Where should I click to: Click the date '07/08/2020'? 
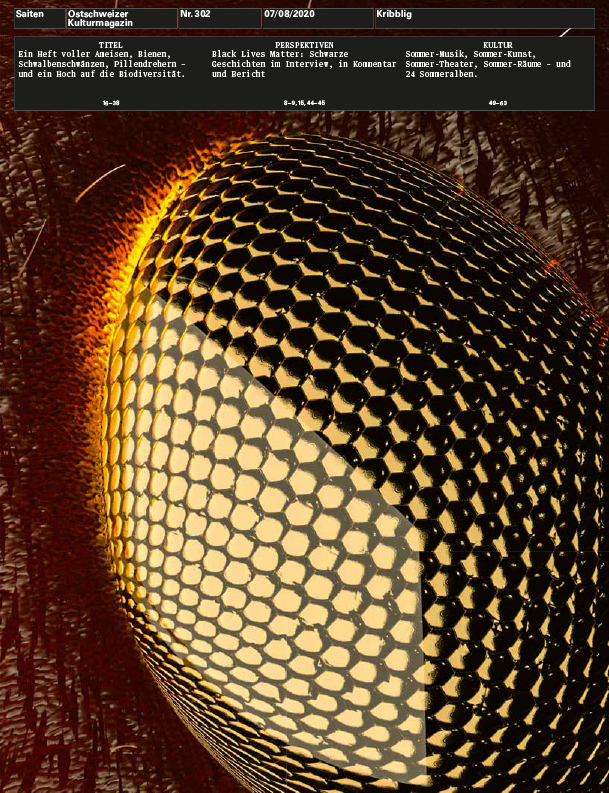[289, 14]
